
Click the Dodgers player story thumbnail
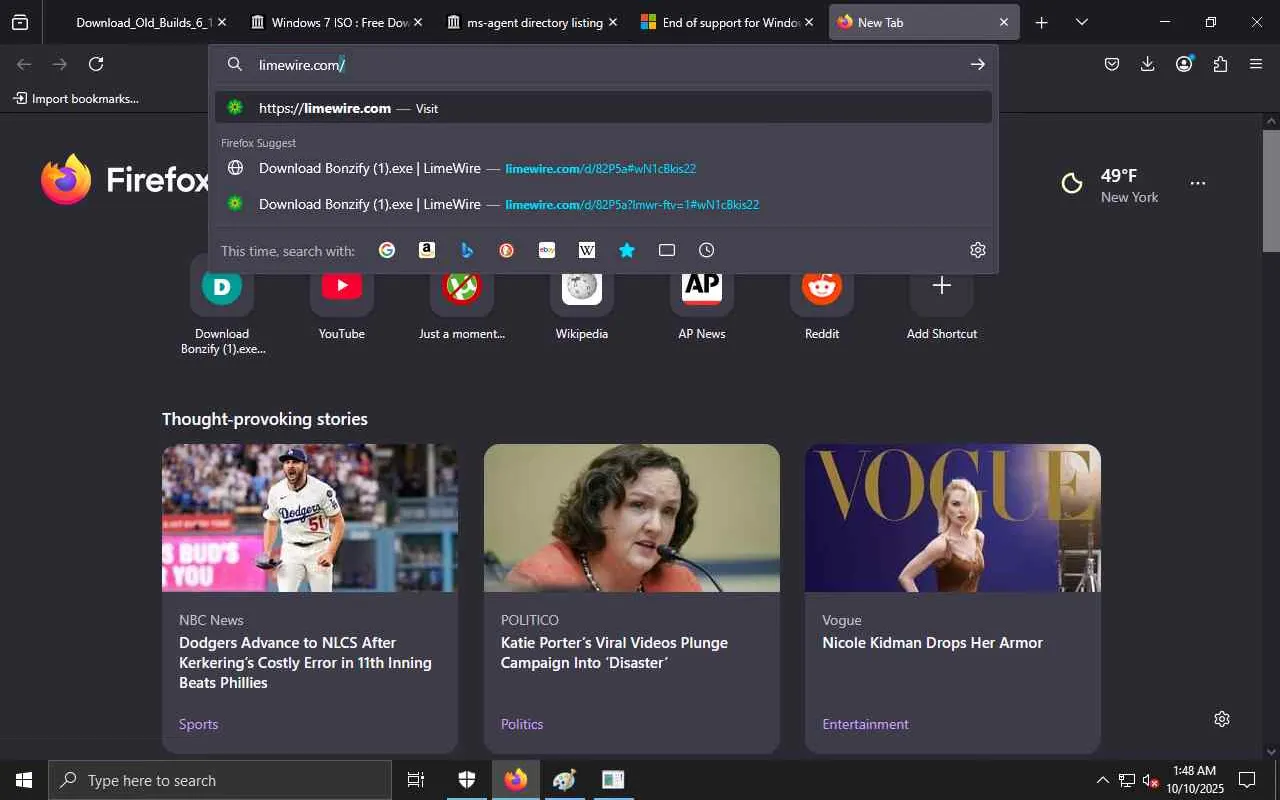pos(310,518)
